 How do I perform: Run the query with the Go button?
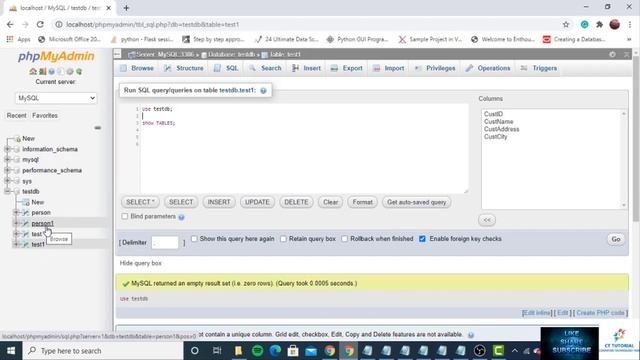pos(616,239)
